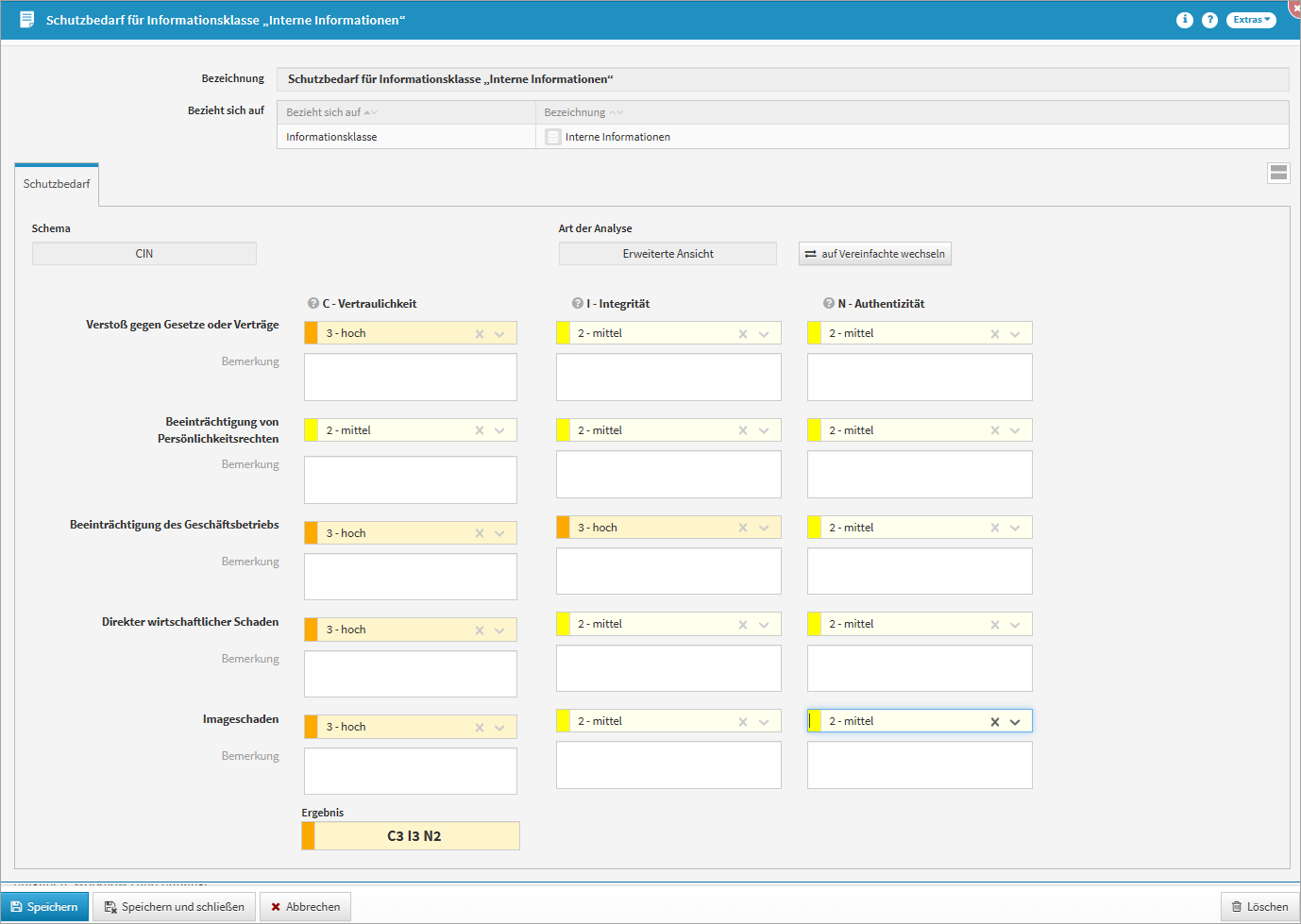The width and height of the screenshot is (1301, 924).
Task: Click the Bemerkung field under Vertraulichkeit for Imageschaden
Action: [410, 771]
